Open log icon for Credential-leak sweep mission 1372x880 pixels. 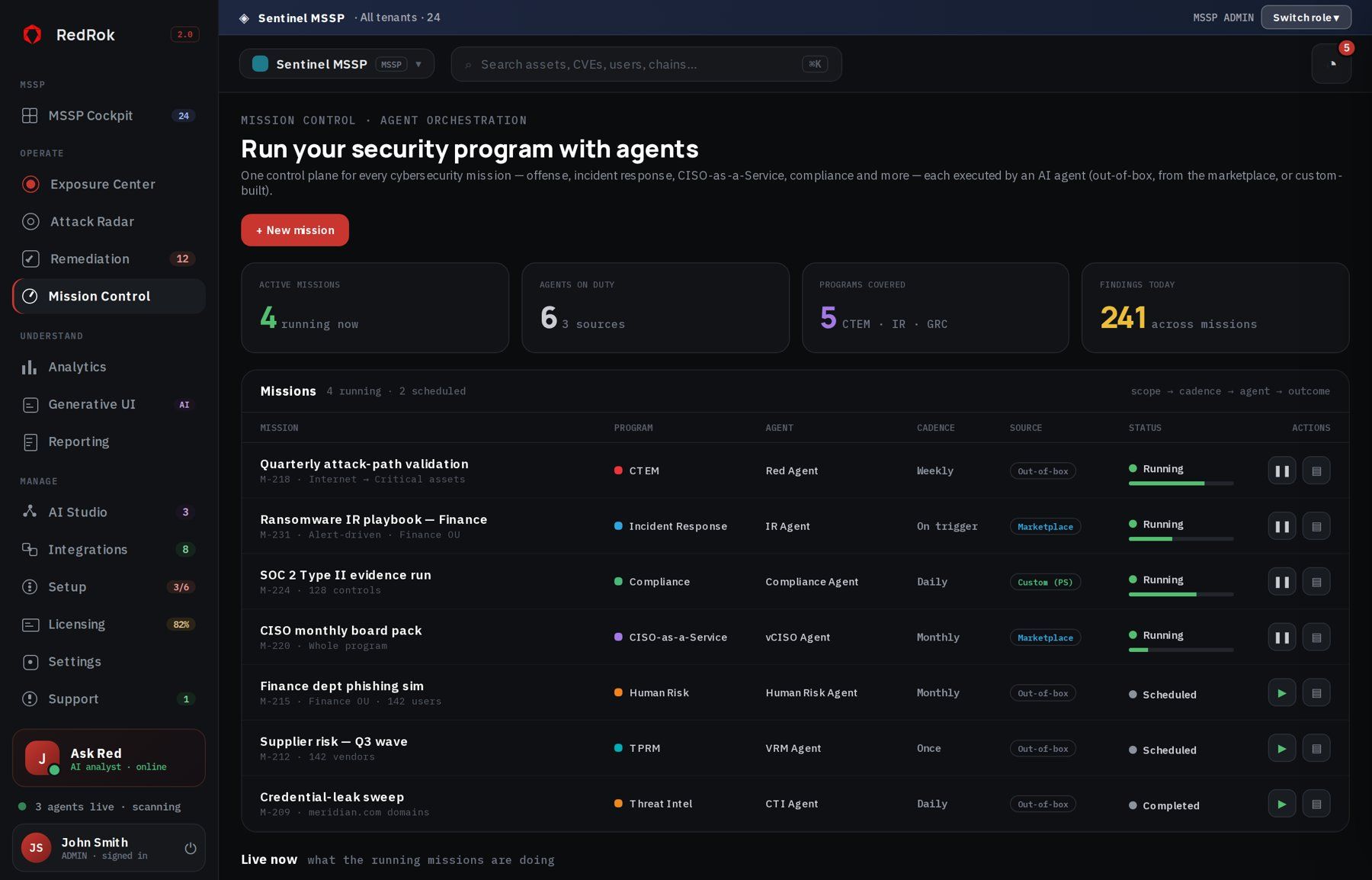[x=1316, y=804]
